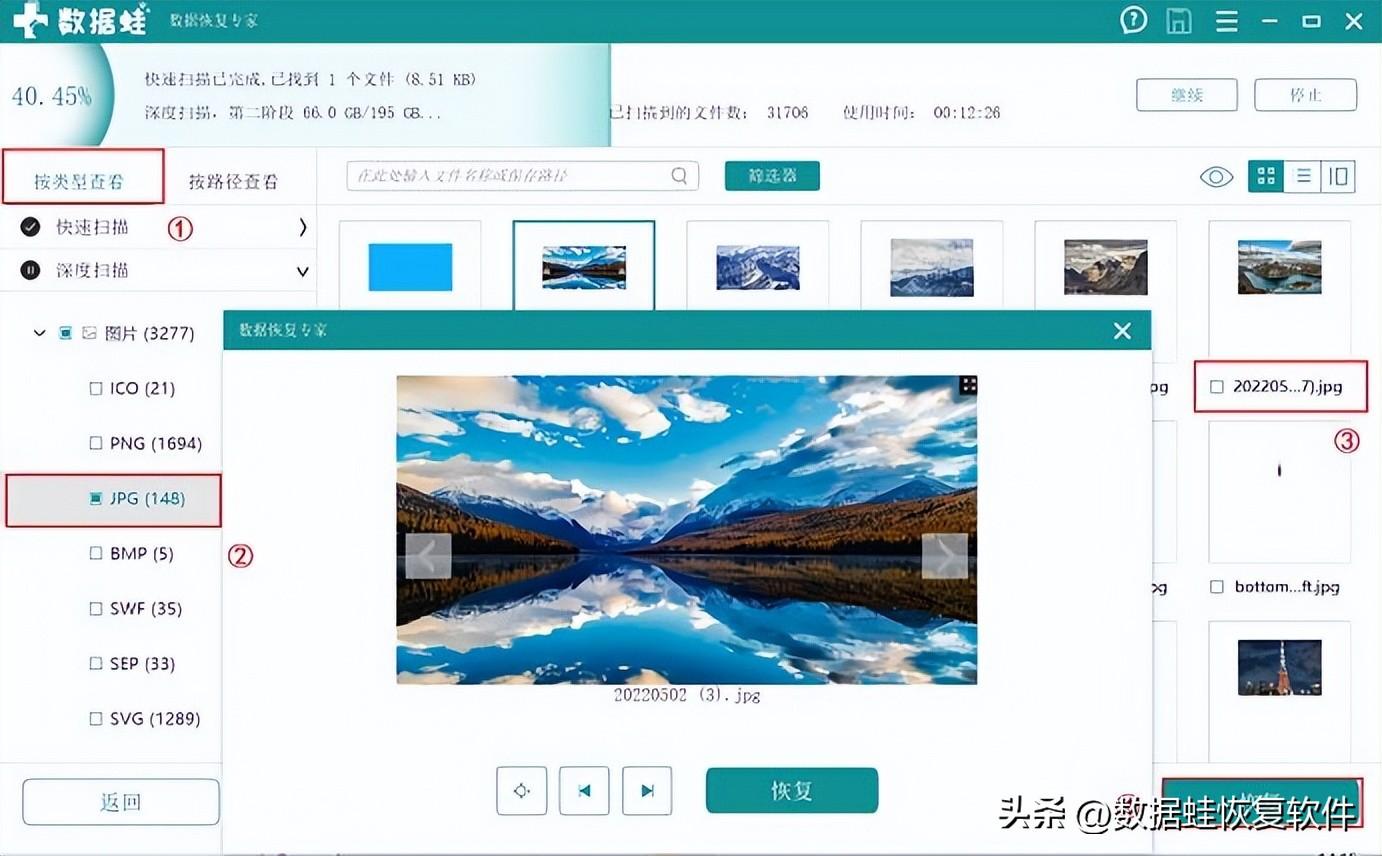Open the 筛选器 filter panel
Screen dimensions: 1382x856
(771, 175)
